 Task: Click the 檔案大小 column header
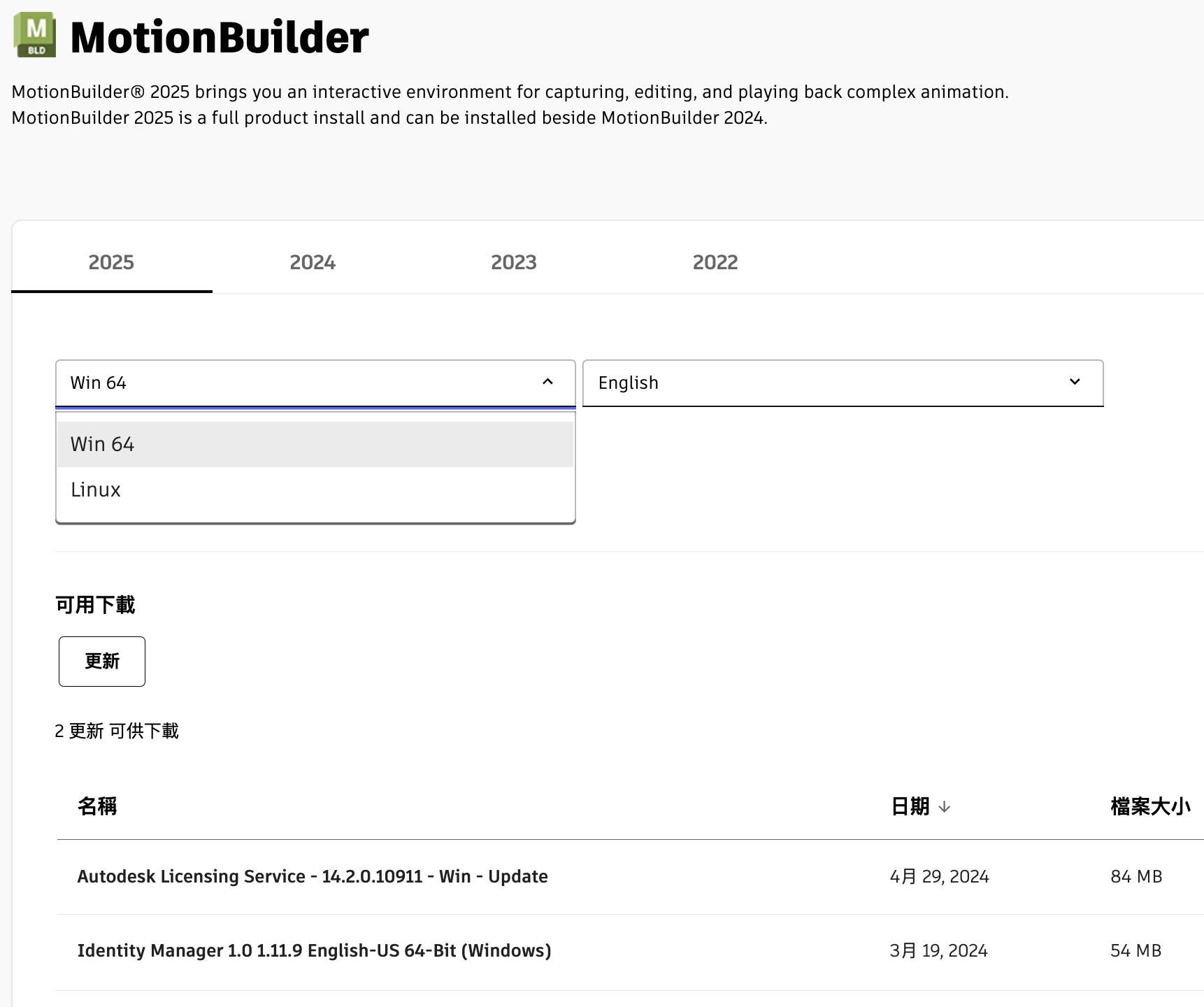pos(1149,806)
